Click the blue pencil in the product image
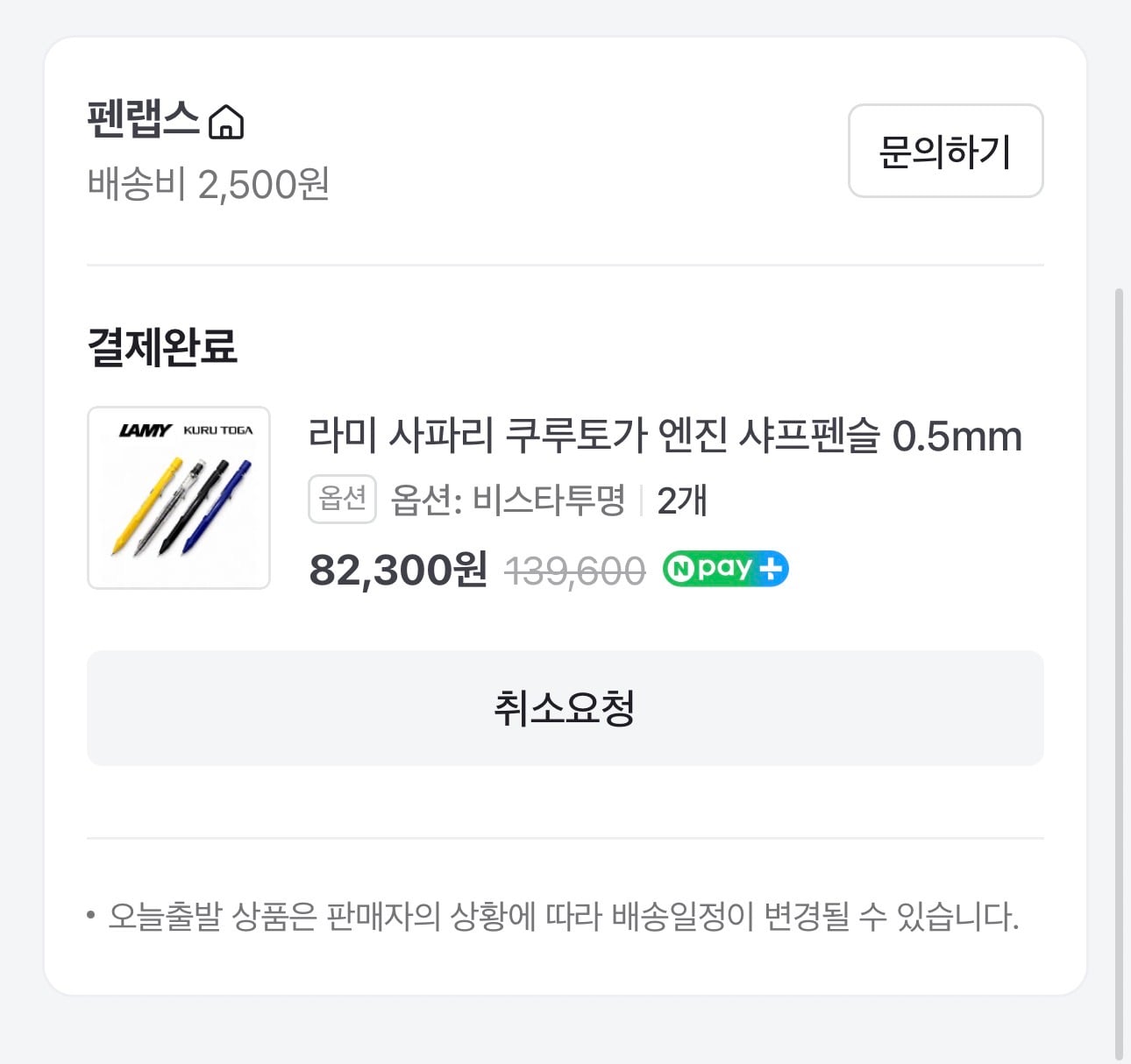Screen dimensions: 1131x1064 (217, 507)
